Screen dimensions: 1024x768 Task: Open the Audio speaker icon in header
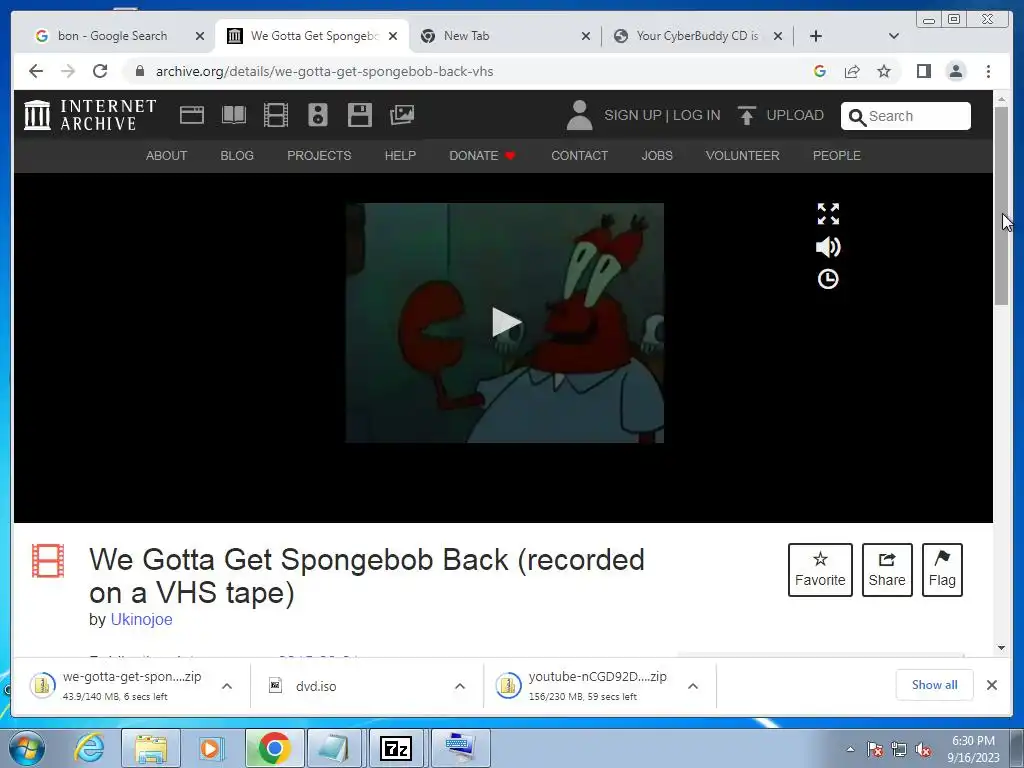pyautogui.click(x=318, y=115)
